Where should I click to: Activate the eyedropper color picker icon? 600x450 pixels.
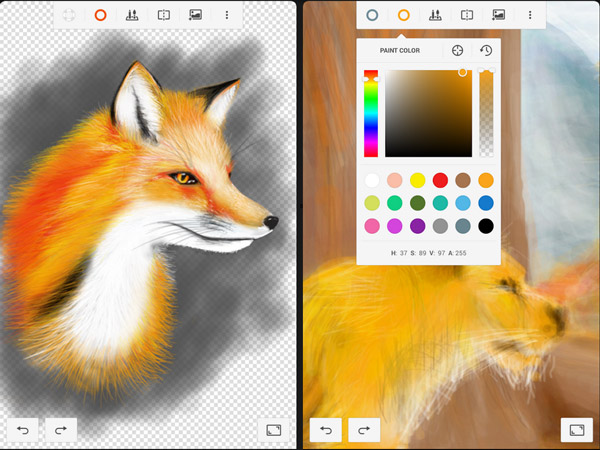[457, 50]
